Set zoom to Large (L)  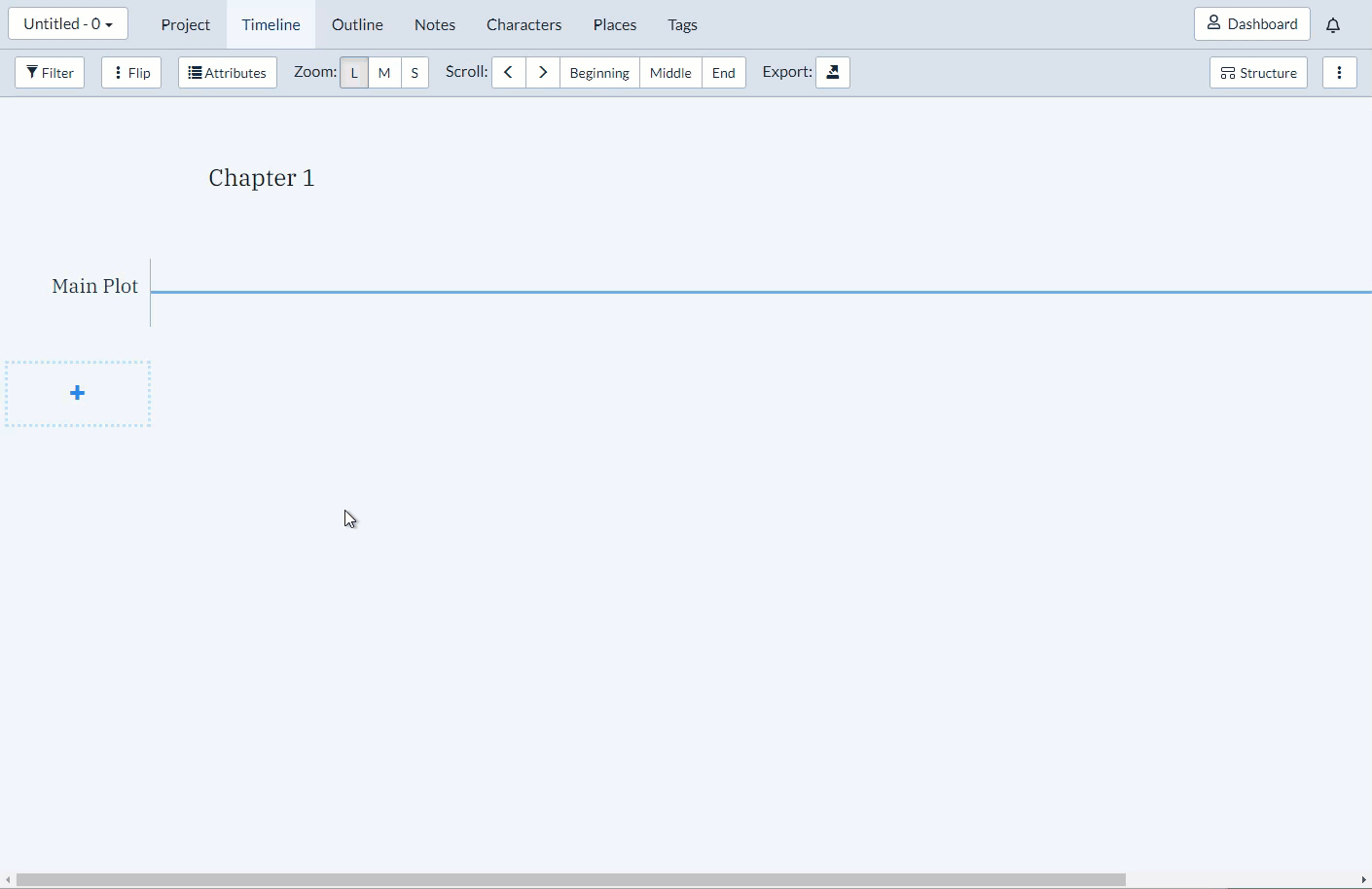tap(354, 73)
